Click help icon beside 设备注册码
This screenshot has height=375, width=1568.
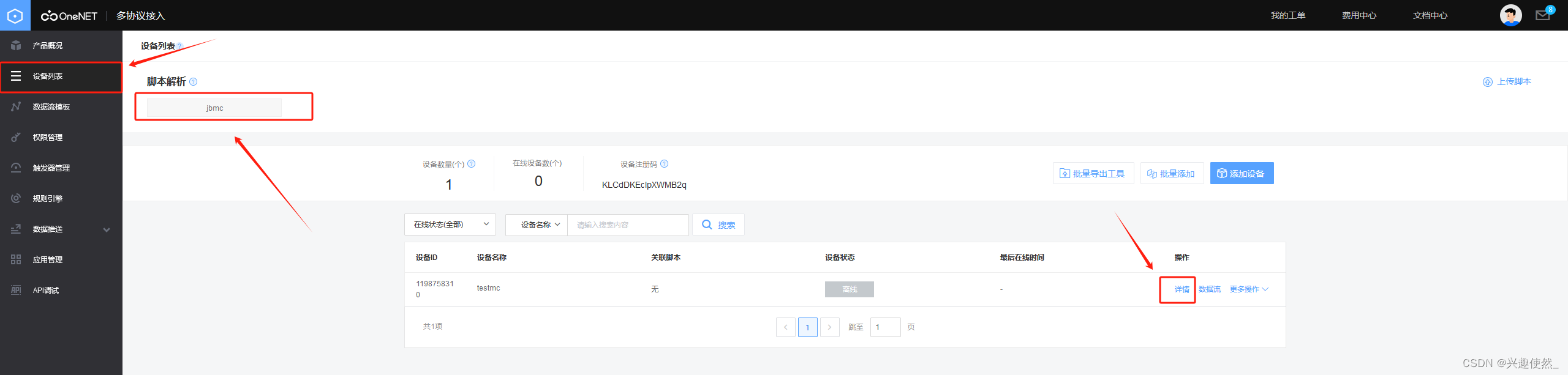665,164
